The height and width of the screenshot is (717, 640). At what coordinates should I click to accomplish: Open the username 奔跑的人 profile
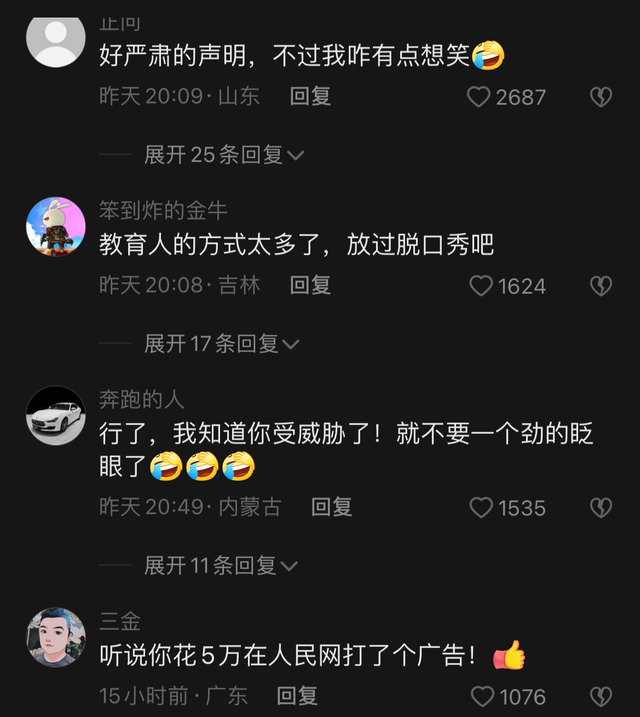pyautogui.click(x=142, y=399)
